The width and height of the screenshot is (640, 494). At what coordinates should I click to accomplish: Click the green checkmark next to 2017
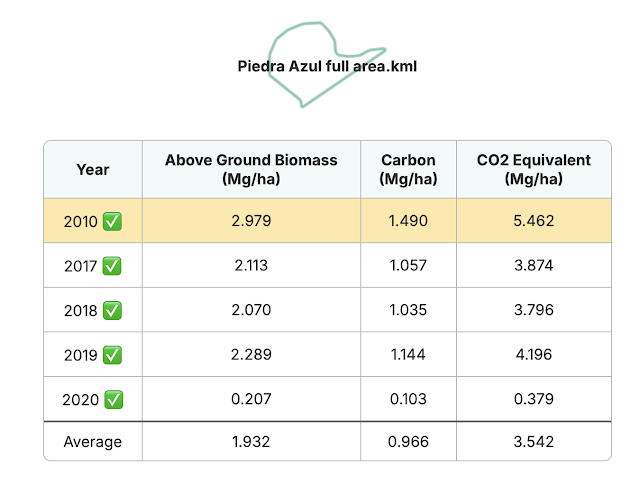112,266
